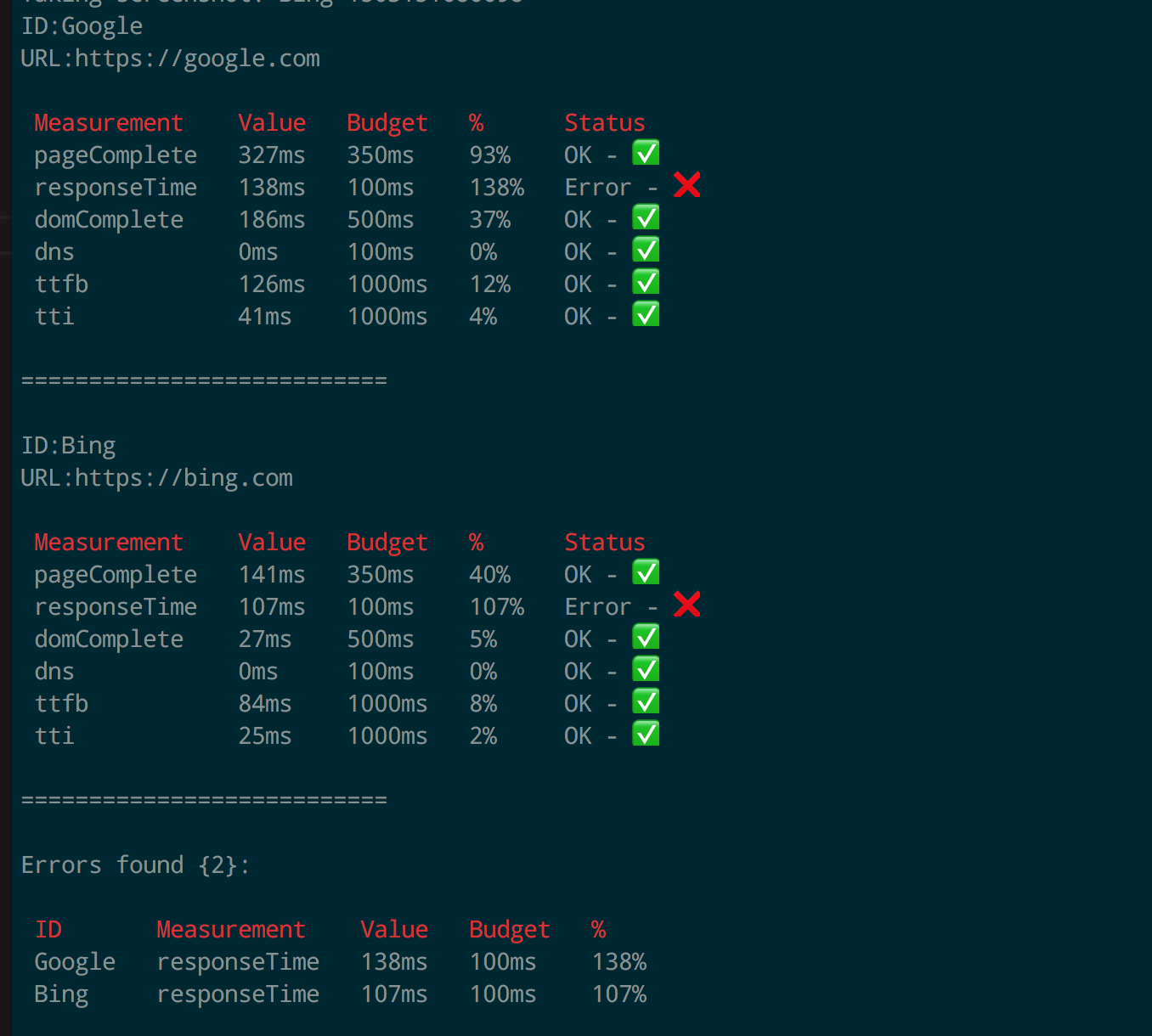1152x1036 pixels.
Task: Click green checkmark for Bing ttfb row
Action: 646,702
